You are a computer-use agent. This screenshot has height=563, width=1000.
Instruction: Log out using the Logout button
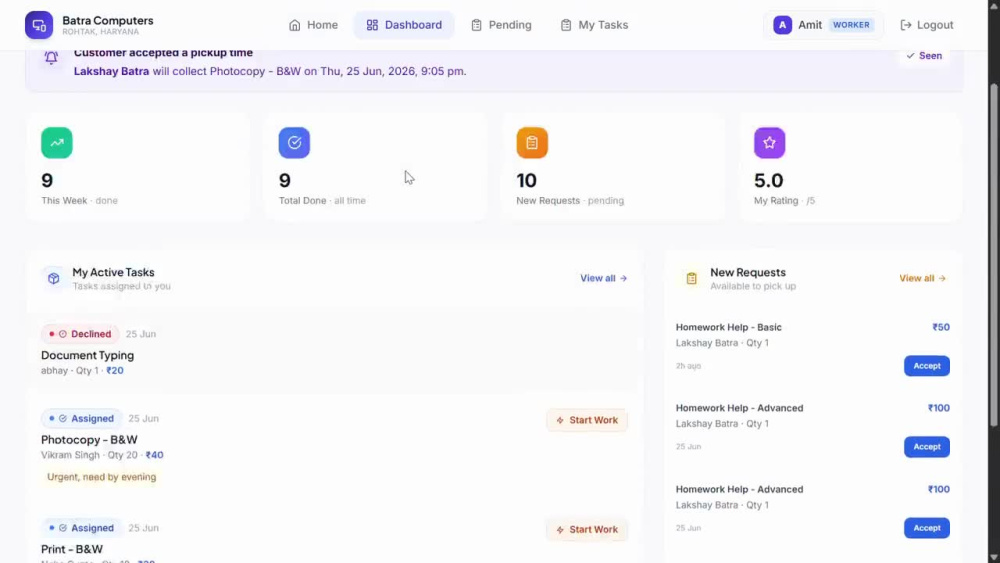point(927,25)
